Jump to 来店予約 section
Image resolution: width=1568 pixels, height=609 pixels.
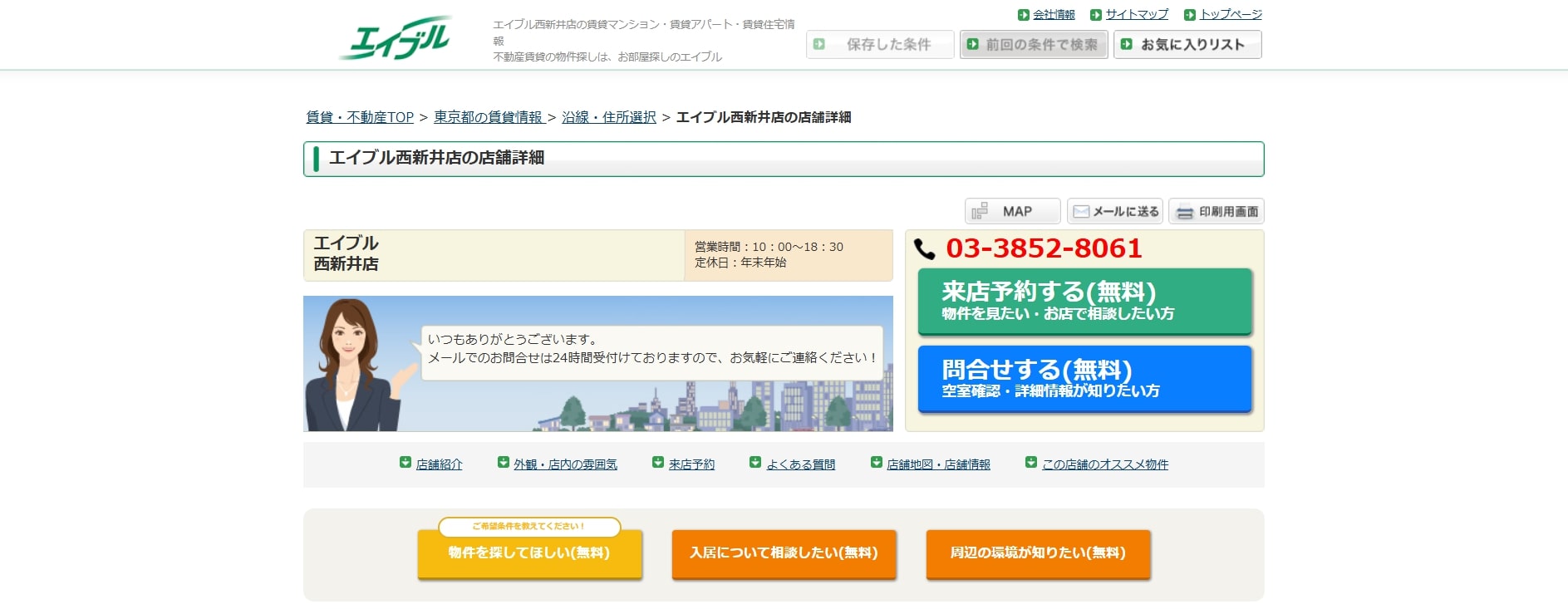click(691, 464)
